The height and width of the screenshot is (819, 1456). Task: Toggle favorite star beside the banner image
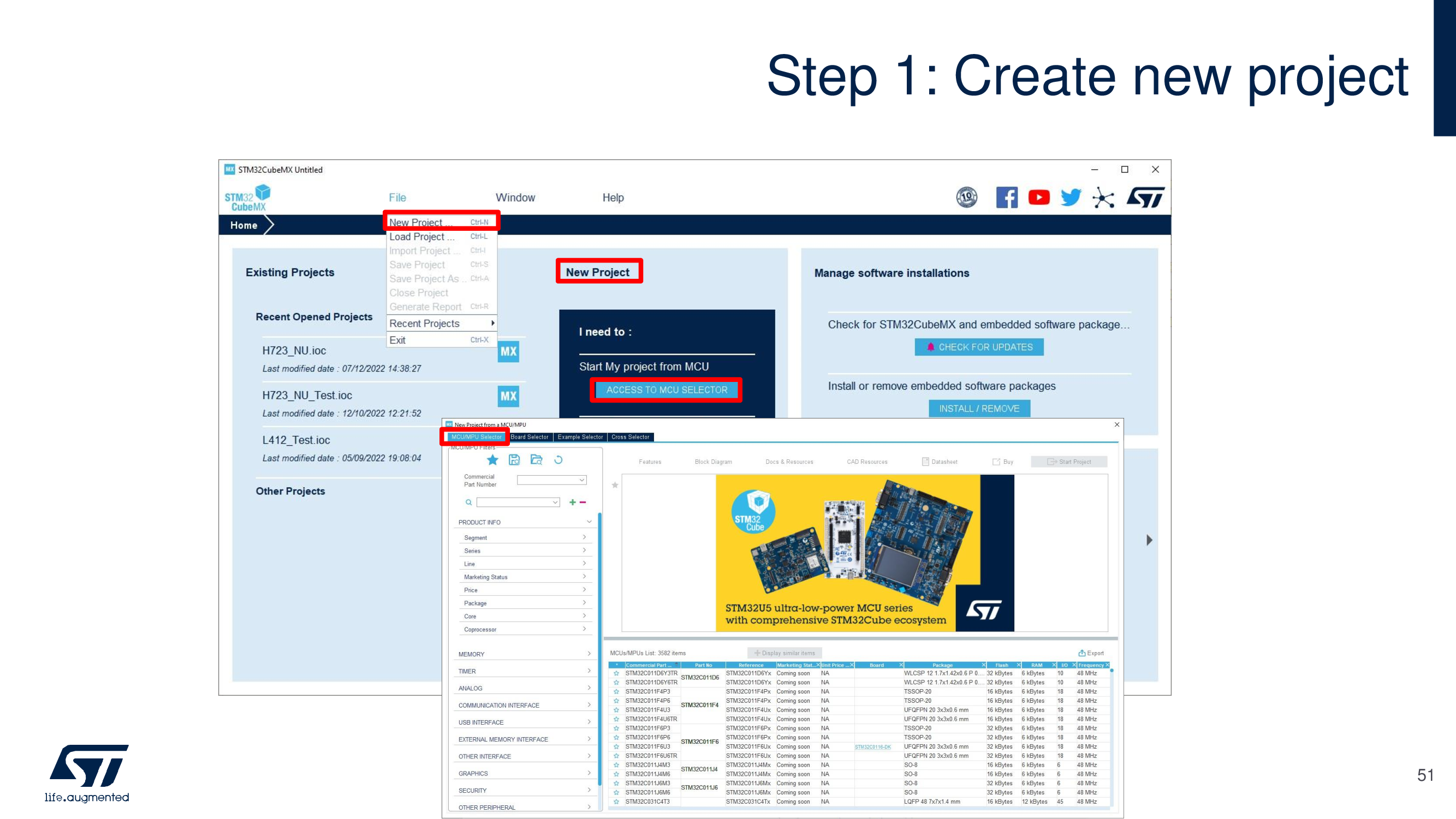(615, 485)
